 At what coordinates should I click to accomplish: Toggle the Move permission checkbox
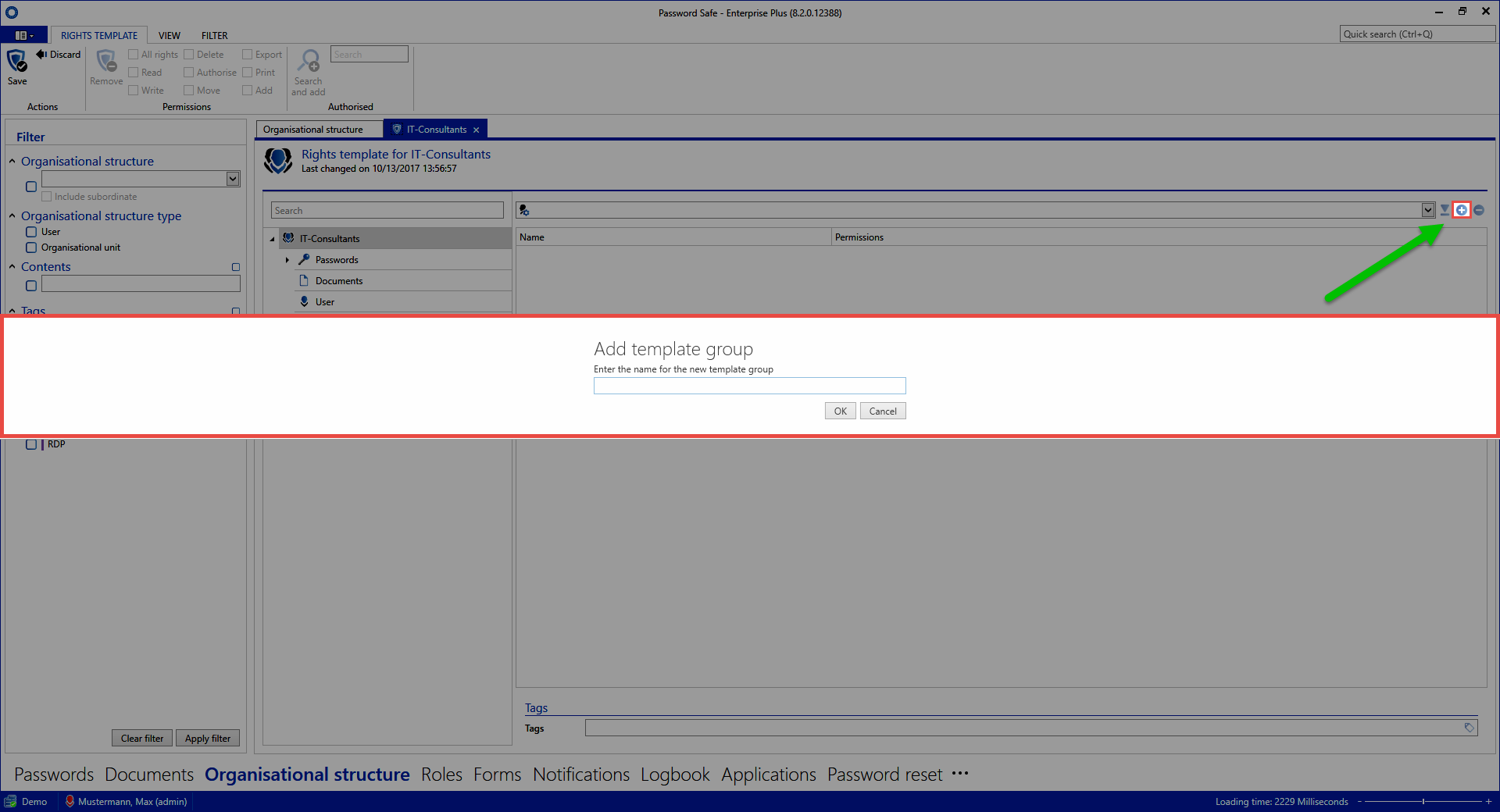188,91
